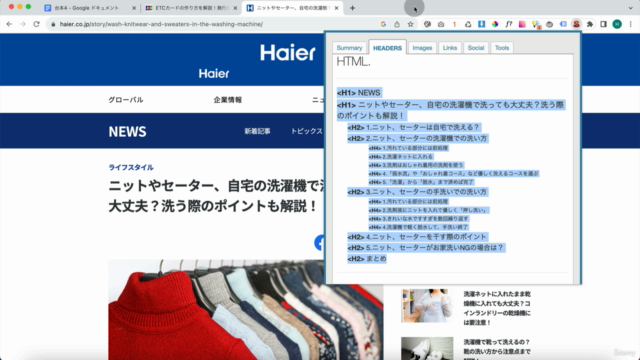Open the Links tab in popup
Viewport: 640px width, 360px height.
pos(450,48)
